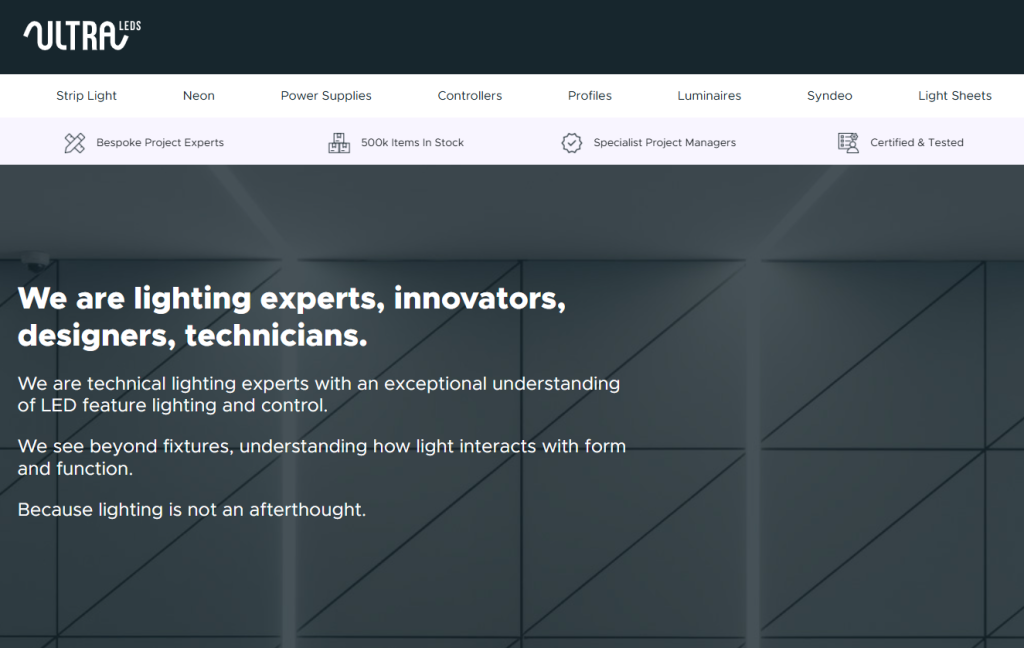Click the Bespoke Project Experts pencil-ruler icon
This screenshot has width=1024, height=648.
[x=75, y=143]
